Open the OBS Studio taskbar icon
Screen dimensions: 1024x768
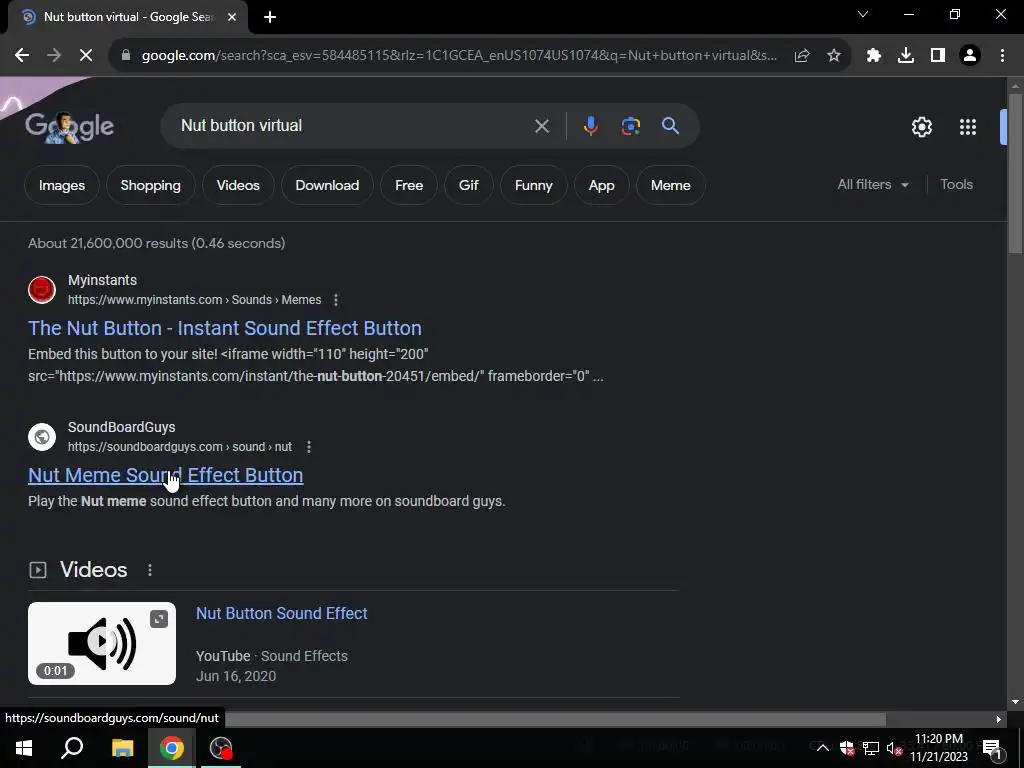pyautogui.click(x=221, y=748)
